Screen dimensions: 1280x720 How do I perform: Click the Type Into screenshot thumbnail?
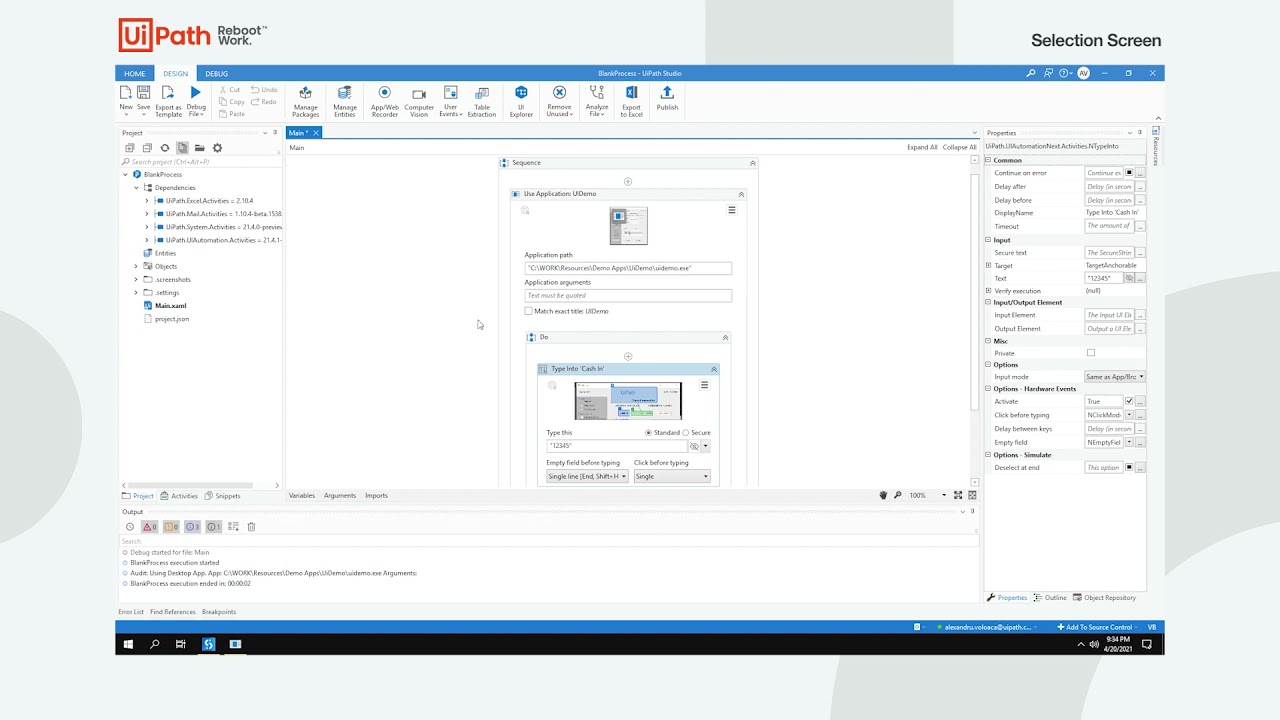[x=628, y=401]
